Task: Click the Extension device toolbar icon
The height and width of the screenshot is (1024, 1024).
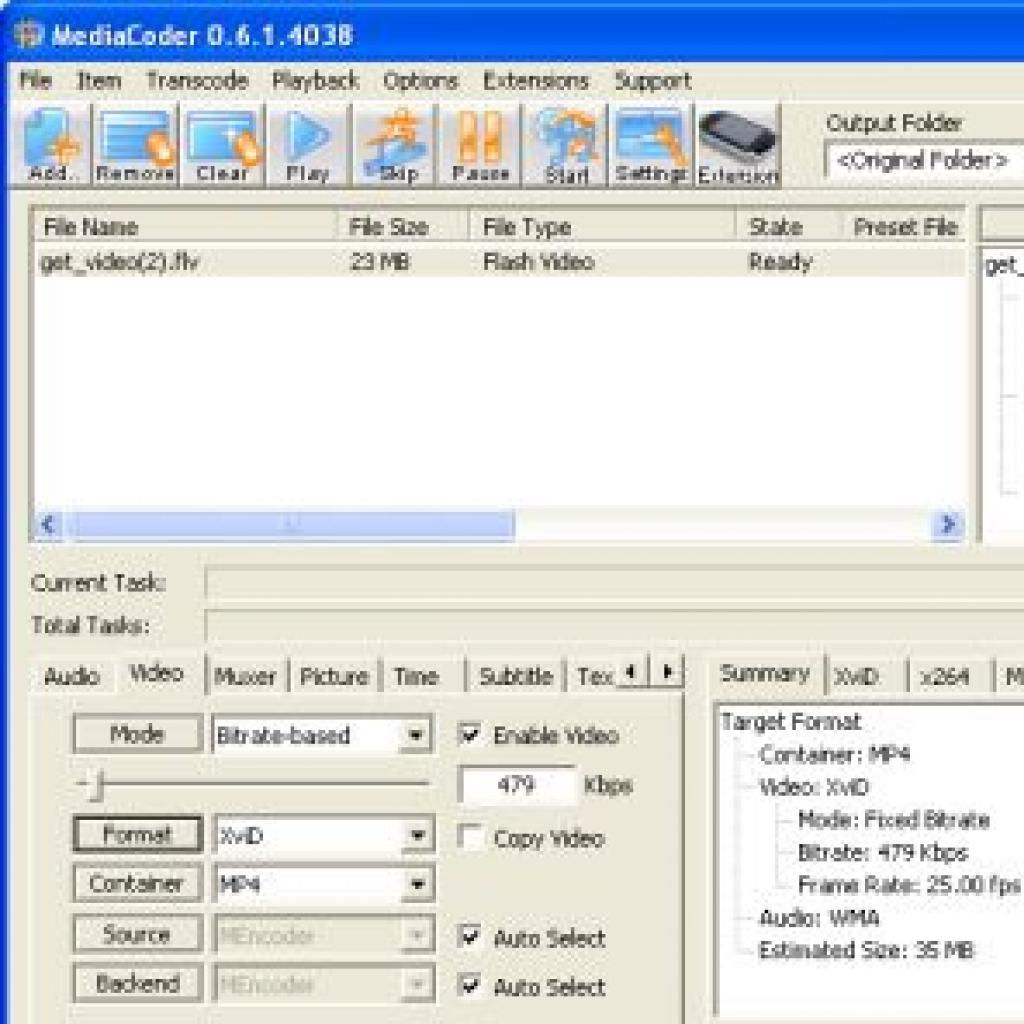Action: coord(738,146)
